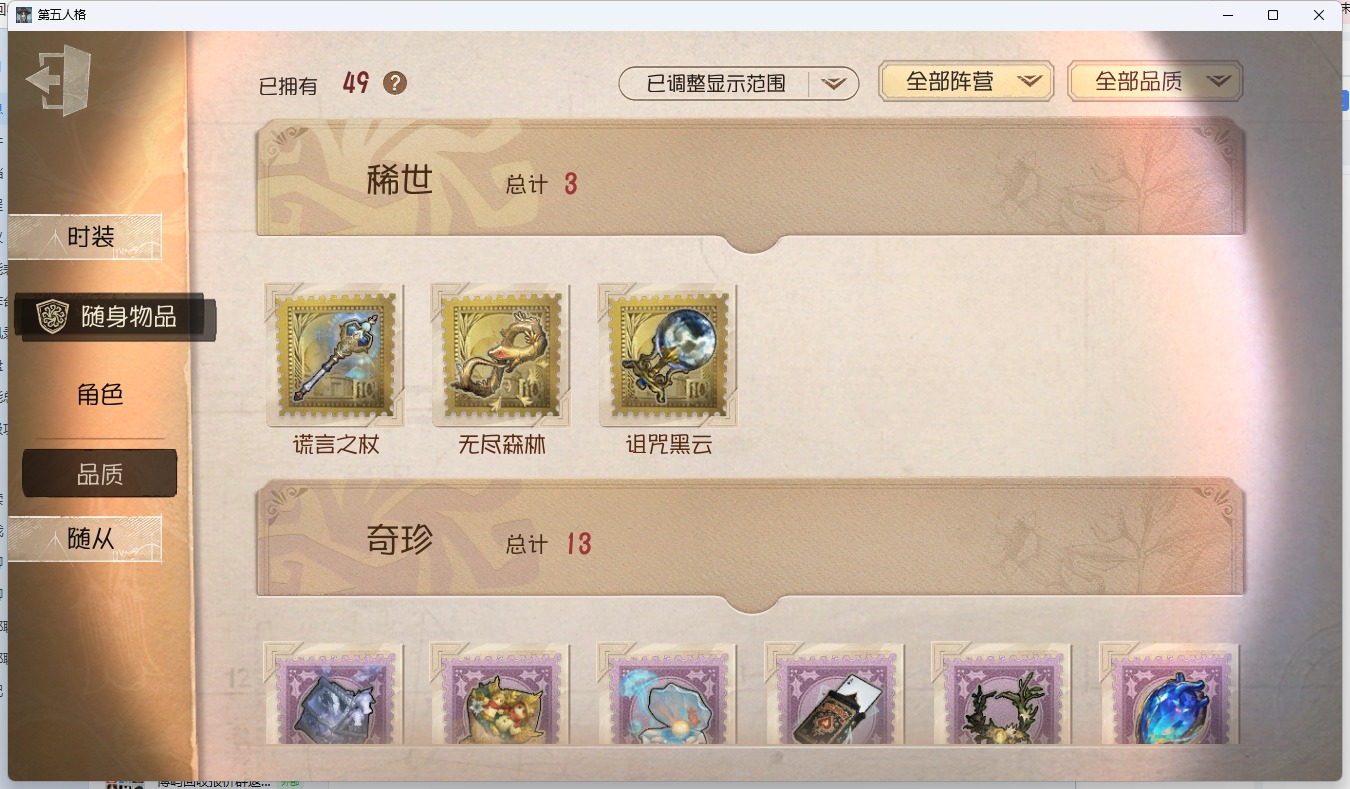Select the 诅咒黑云 crystal orb accessory
This screenshot has width=1350, height=789.
pyautogui.click(x=668, y=354)
